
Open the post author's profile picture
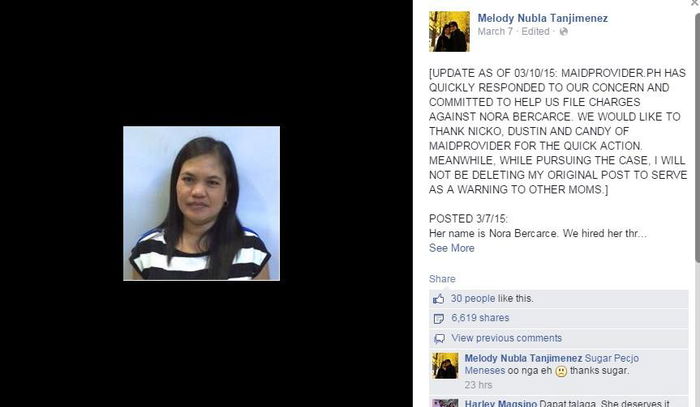click(449, 31)
